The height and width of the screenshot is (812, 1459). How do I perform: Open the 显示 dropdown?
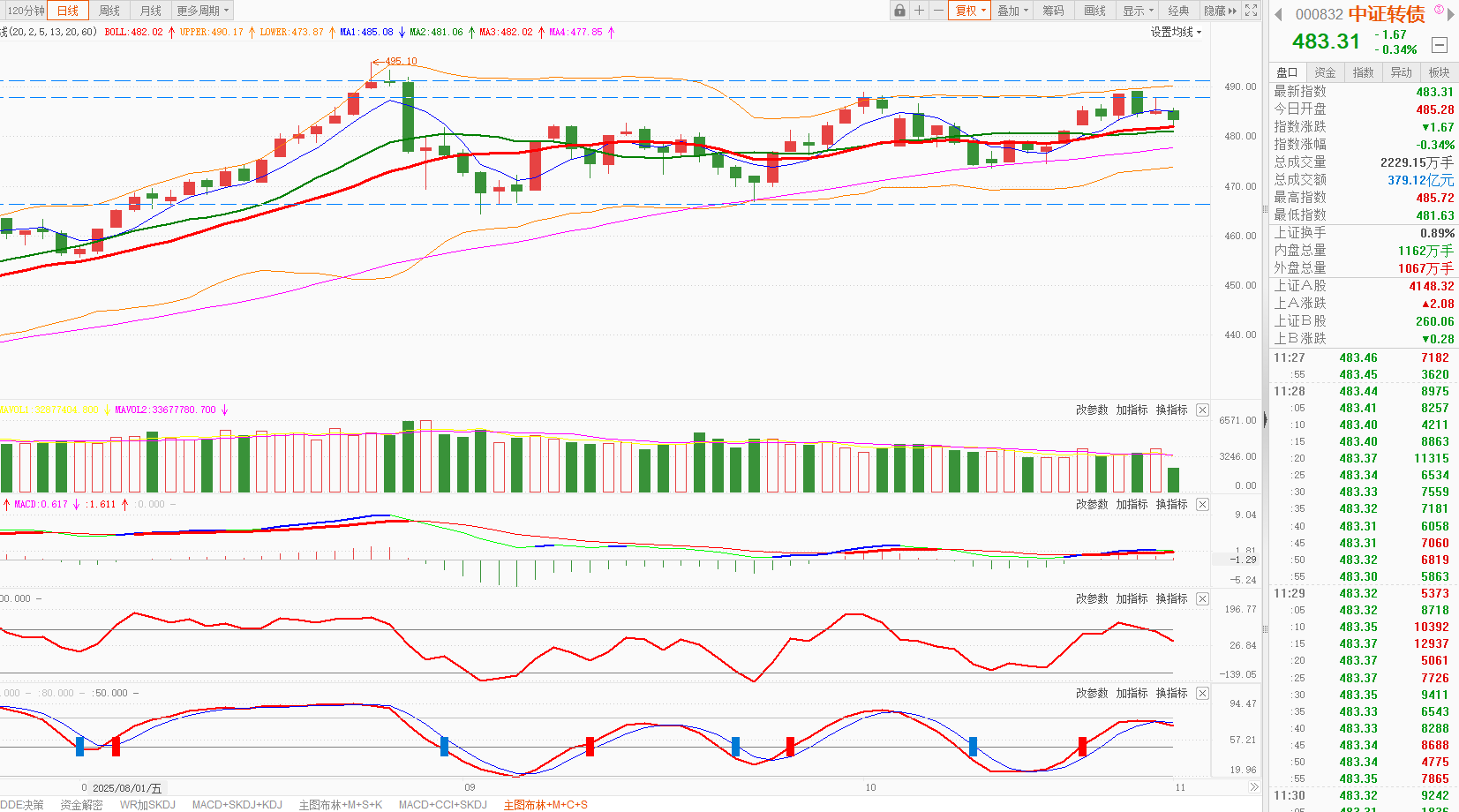point(1138,11)
